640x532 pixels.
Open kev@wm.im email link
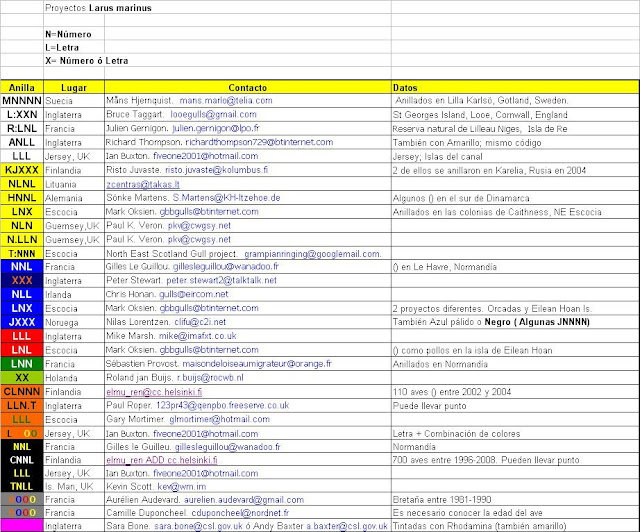coord(182,486)
